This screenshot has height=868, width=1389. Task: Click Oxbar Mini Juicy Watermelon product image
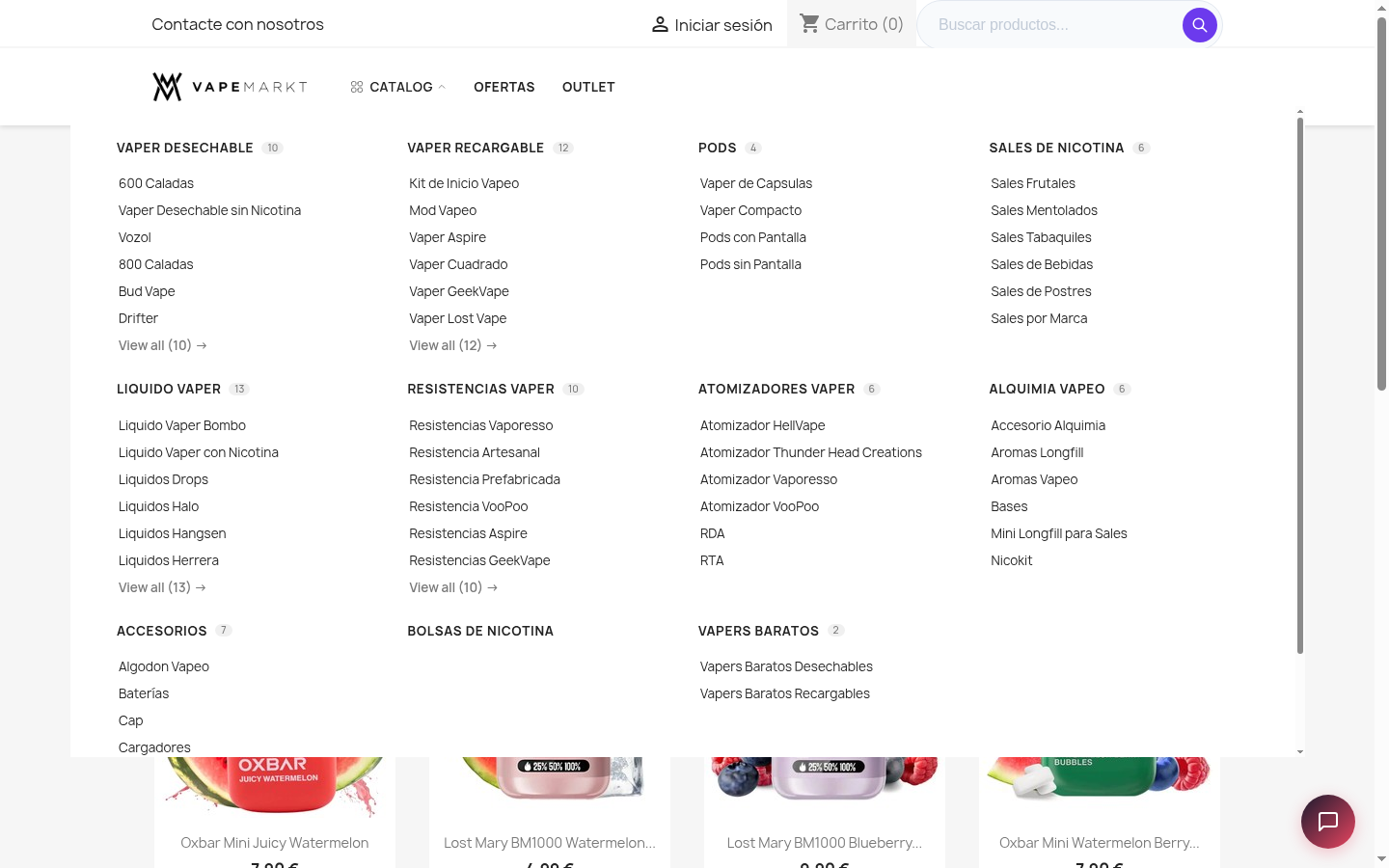(275, 786)
